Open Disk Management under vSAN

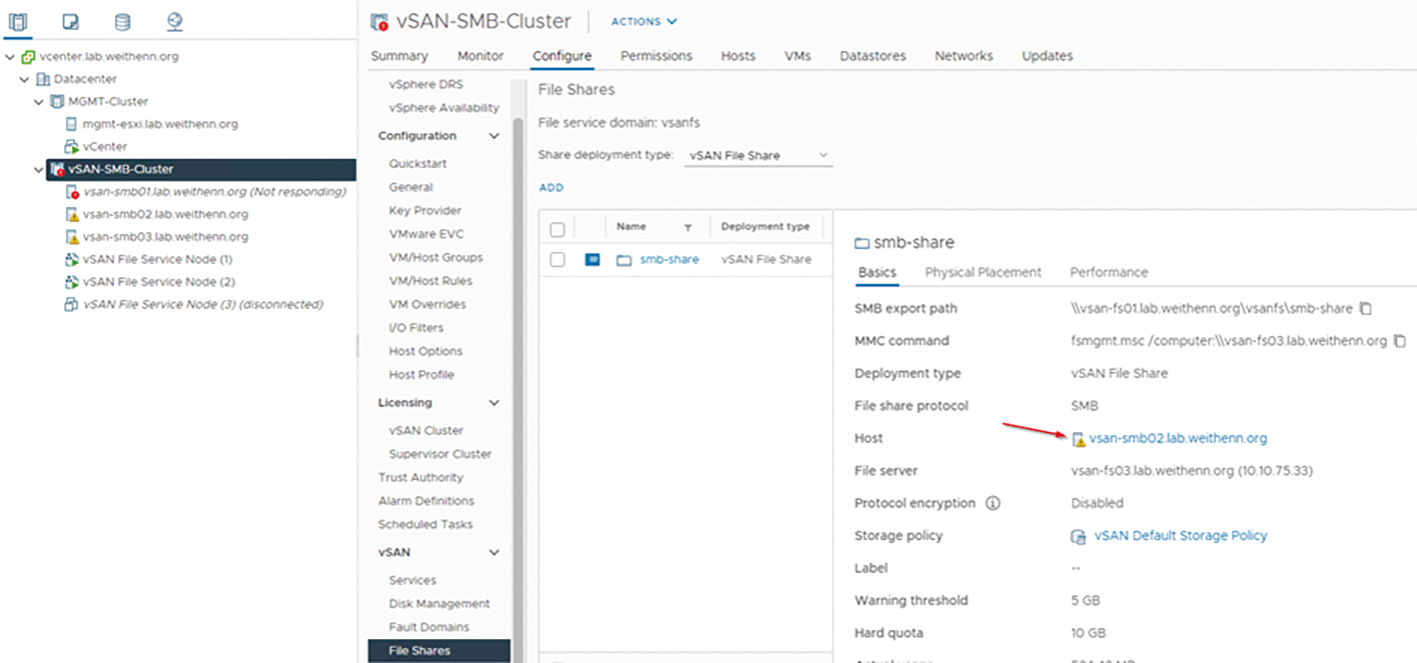click(x=439, y=604)
